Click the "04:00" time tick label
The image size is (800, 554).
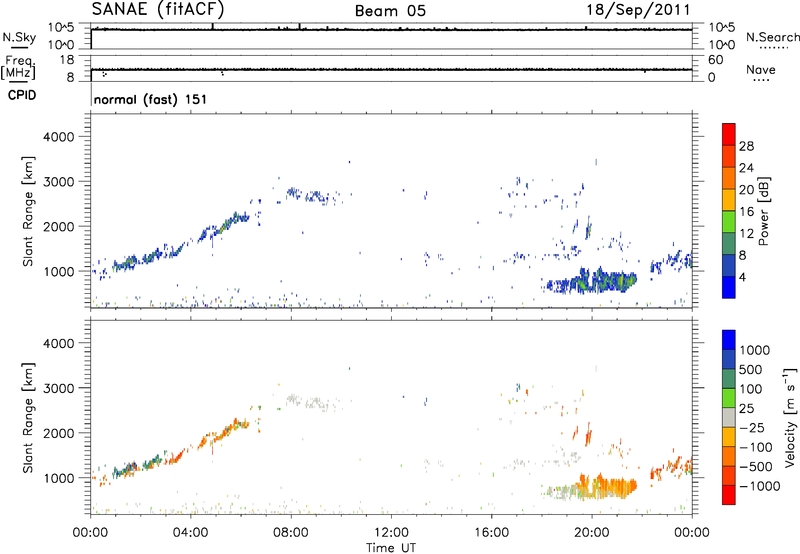pos(191,533)
